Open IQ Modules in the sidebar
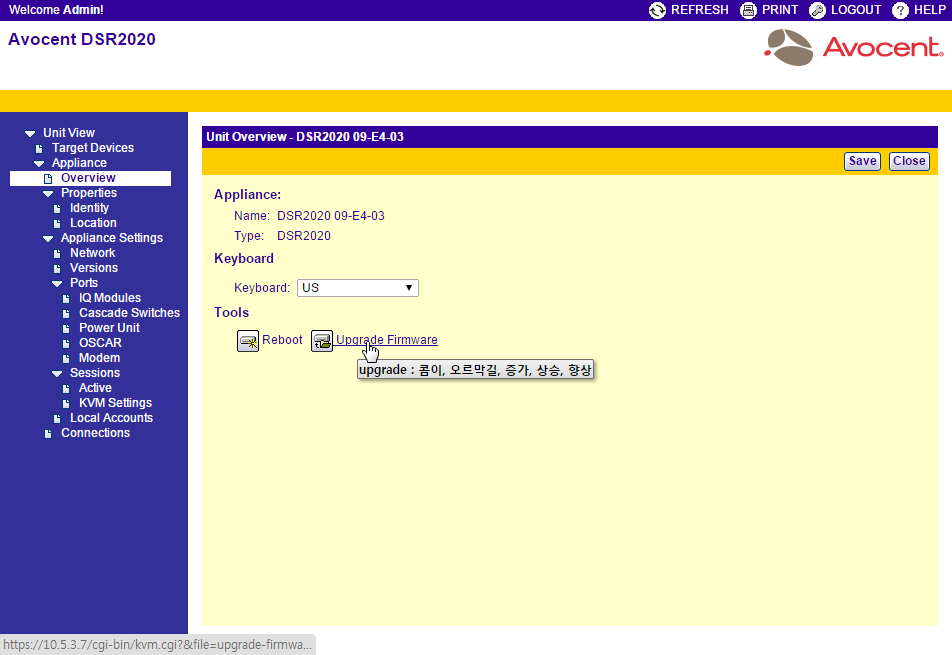Viewport: 952px width, 655px height. (x=110, y=297)
